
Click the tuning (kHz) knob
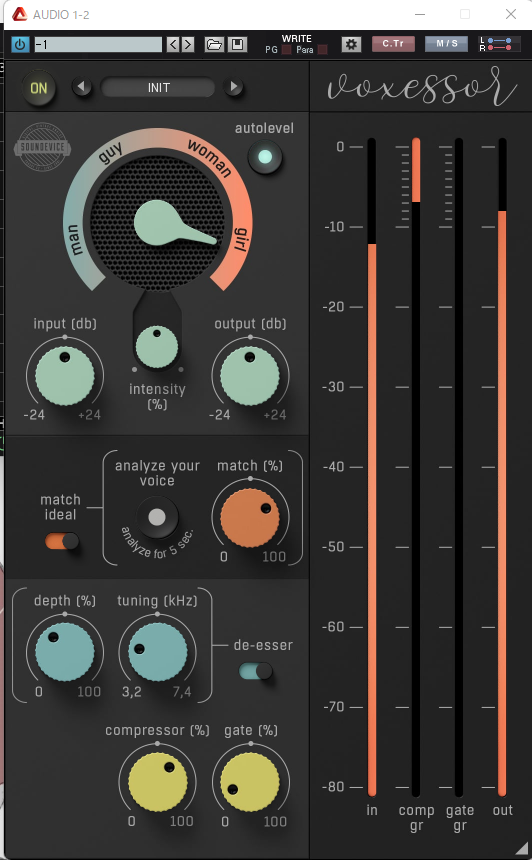pos(157,652)
